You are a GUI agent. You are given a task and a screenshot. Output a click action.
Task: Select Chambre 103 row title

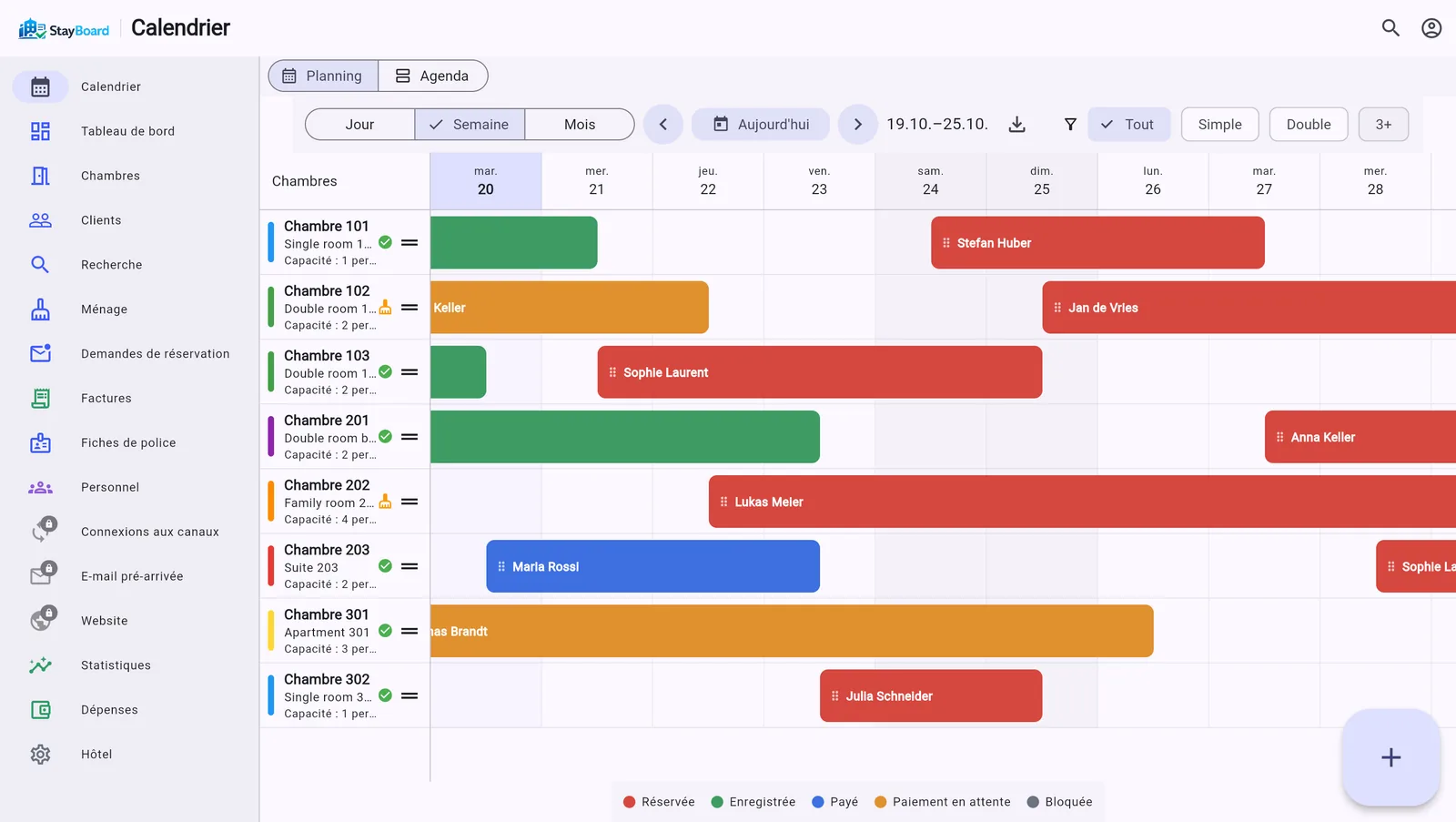[327, 356]
